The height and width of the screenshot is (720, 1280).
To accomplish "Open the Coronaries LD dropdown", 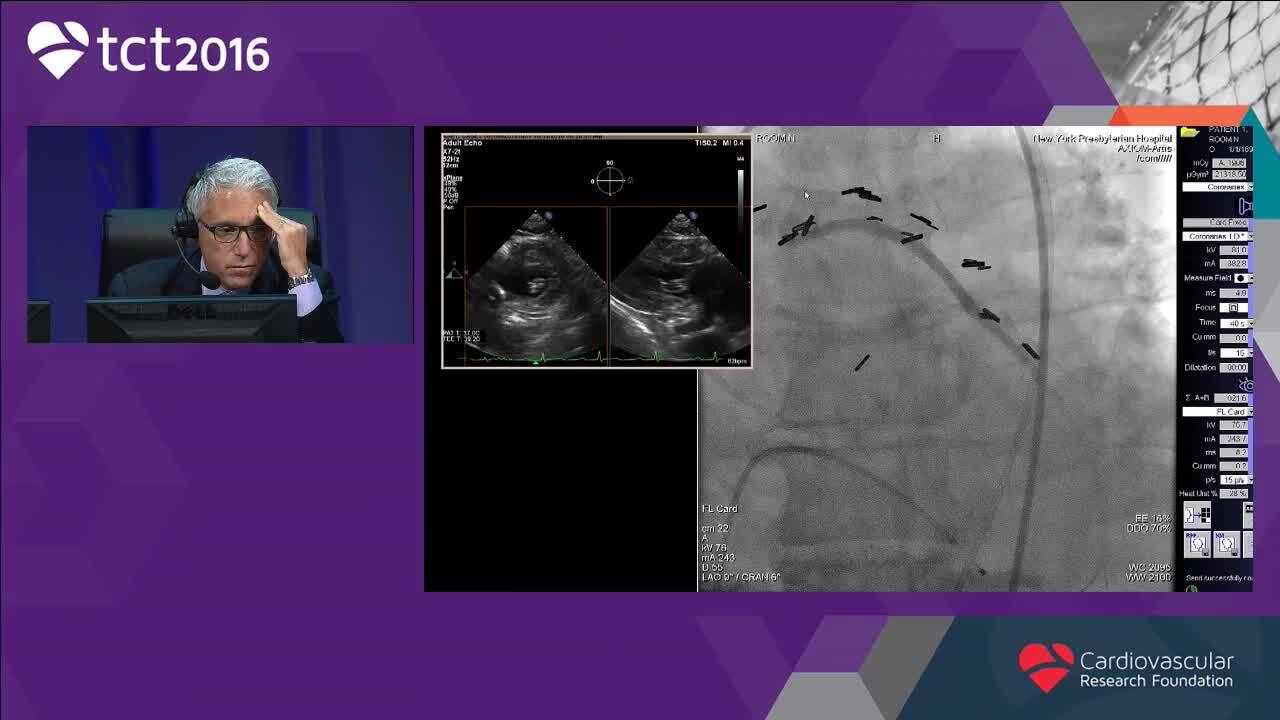I will [x=1217, y=236].
